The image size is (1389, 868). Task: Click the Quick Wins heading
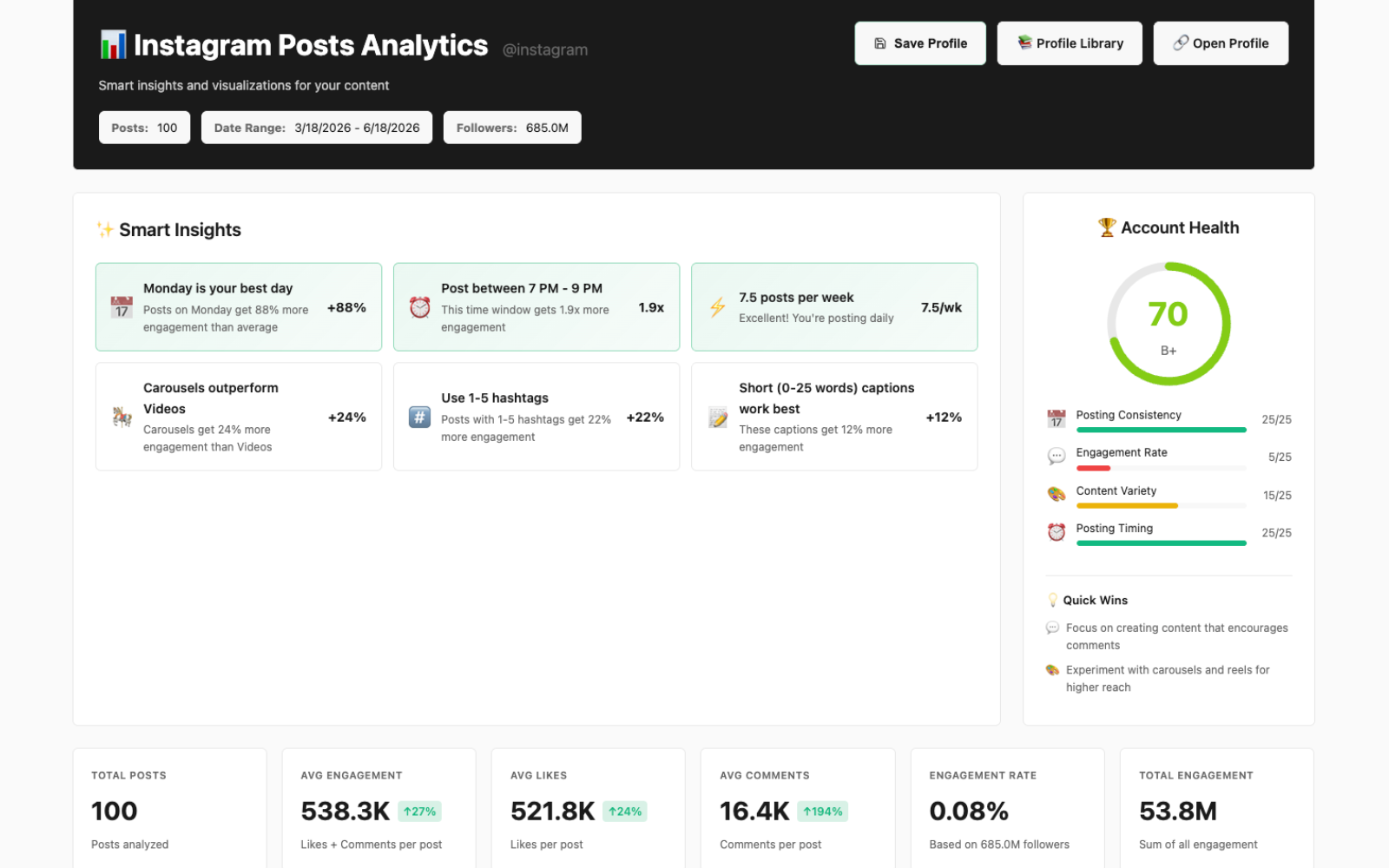(x=1096, y=600)
